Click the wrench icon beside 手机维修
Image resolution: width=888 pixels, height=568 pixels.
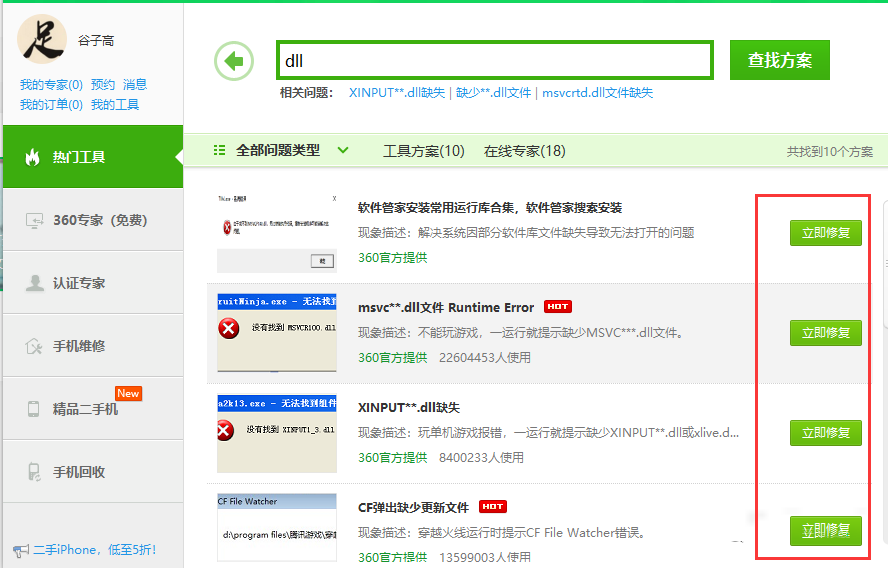(x=34, y=346)
